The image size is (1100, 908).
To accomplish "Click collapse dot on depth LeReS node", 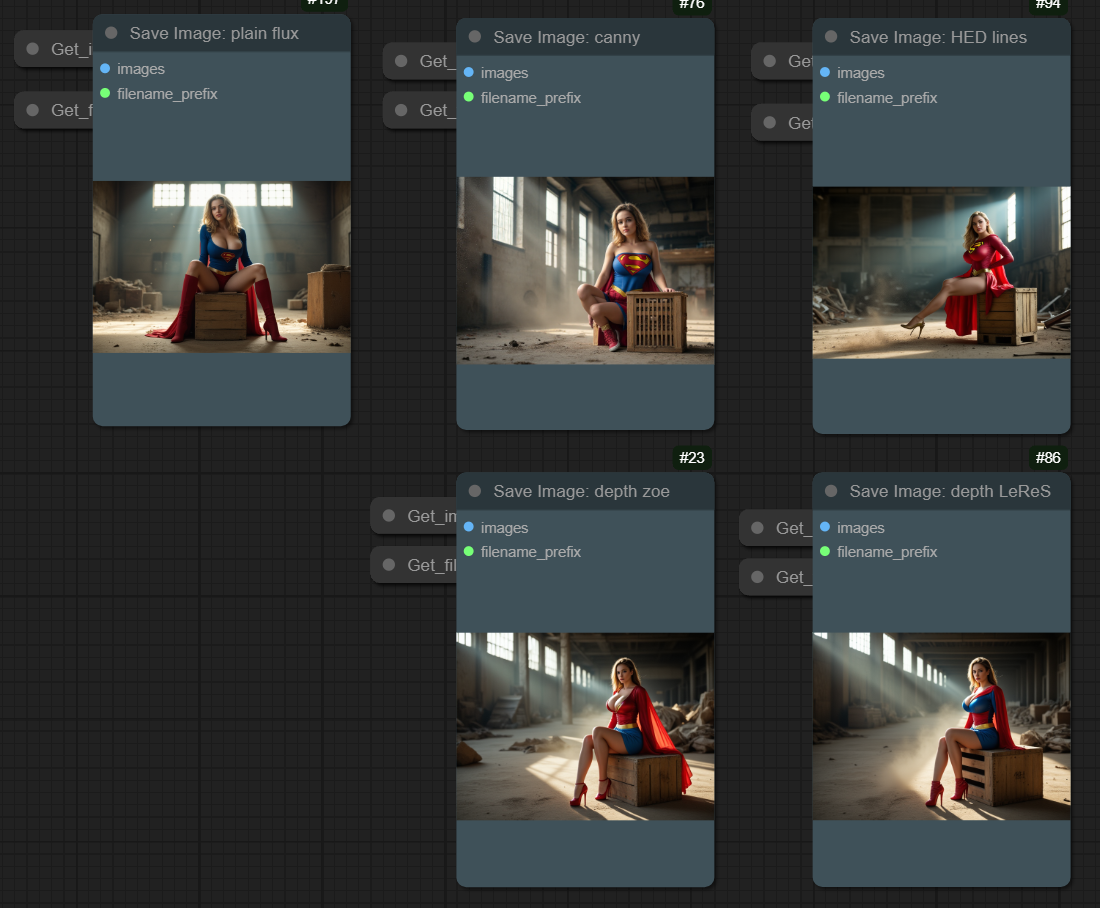I will (831, 491).
